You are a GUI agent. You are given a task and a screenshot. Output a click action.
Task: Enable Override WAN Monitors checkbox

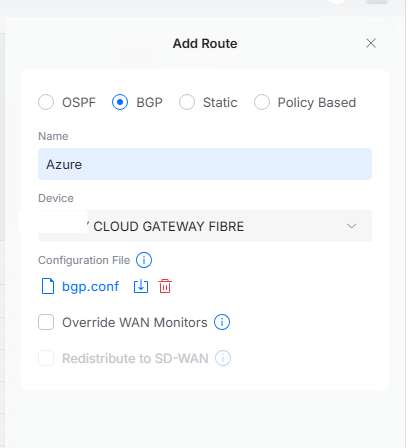46,322
